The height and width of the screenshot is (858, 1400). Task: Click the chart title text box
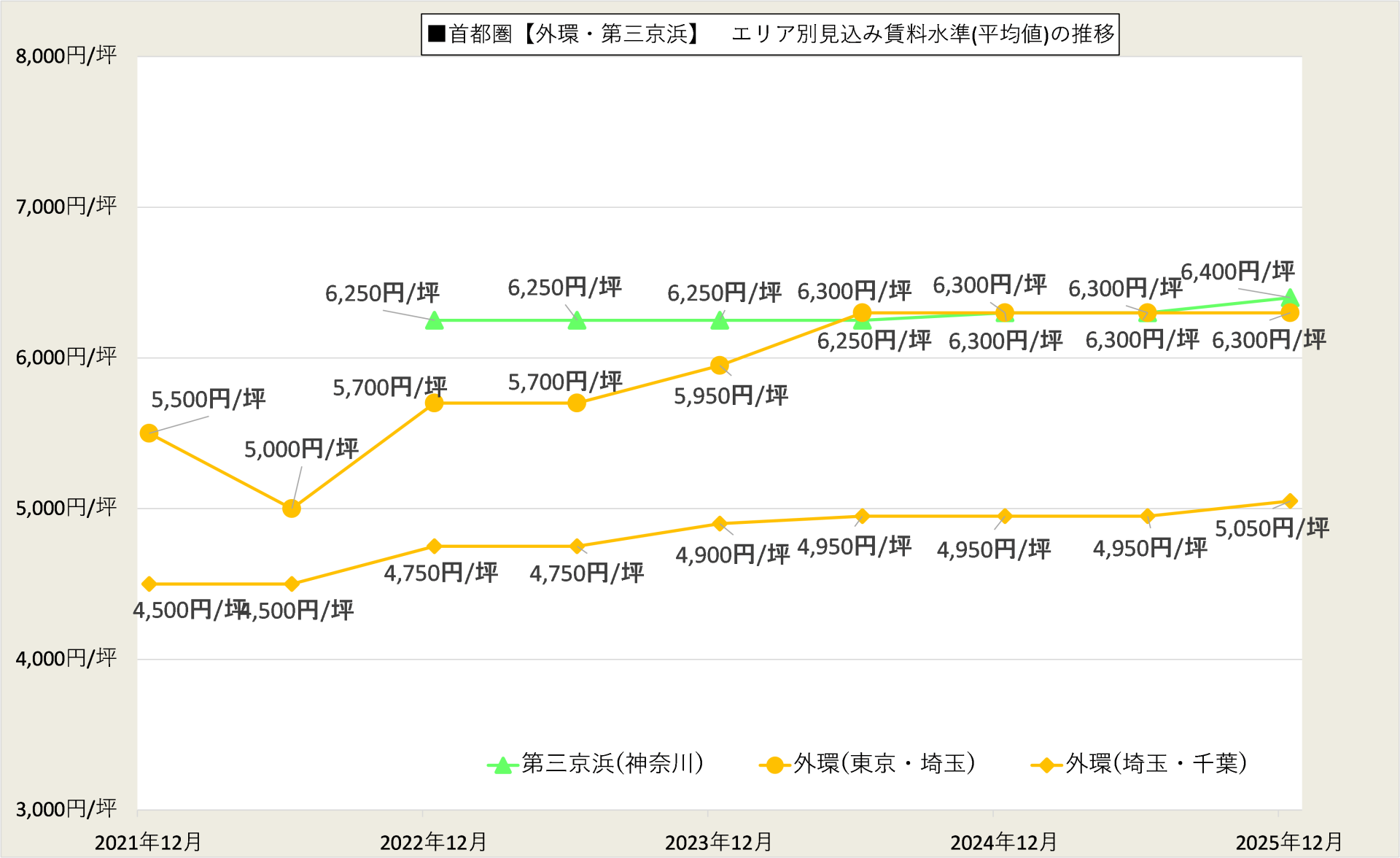[x=769, y=34]
